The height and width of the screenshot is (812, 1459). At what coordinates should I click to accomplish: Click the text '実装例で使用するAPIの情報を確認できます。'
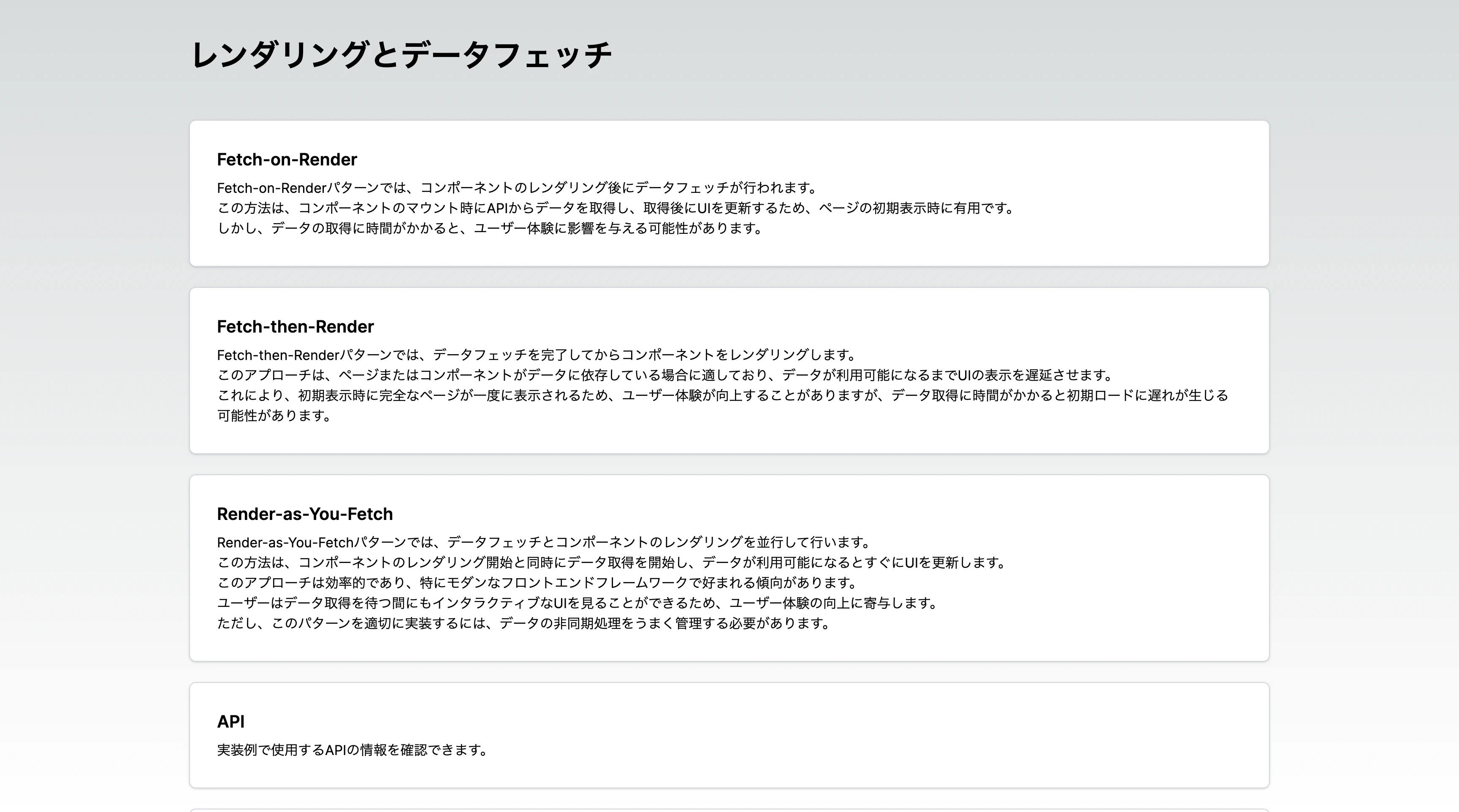point(353,750)
